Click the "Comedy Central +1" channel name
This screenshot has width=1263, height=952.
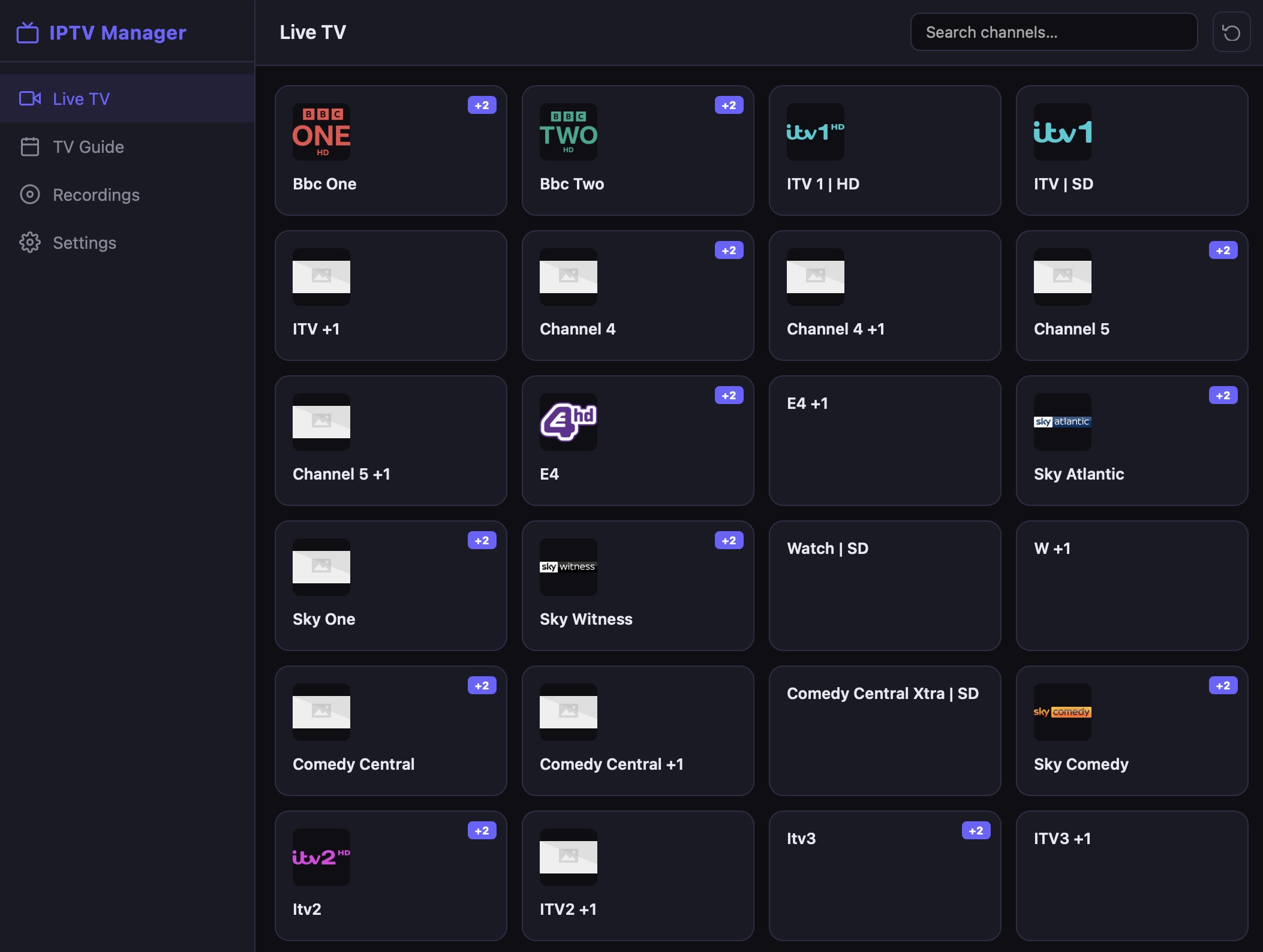612,764
